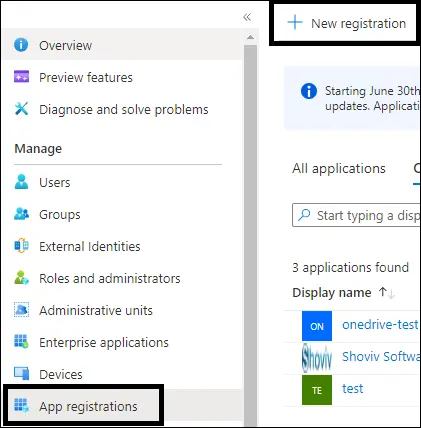Click the Roles and administrators icon
This screenshot has height=428, width=421.
click(x=21, y=278)
